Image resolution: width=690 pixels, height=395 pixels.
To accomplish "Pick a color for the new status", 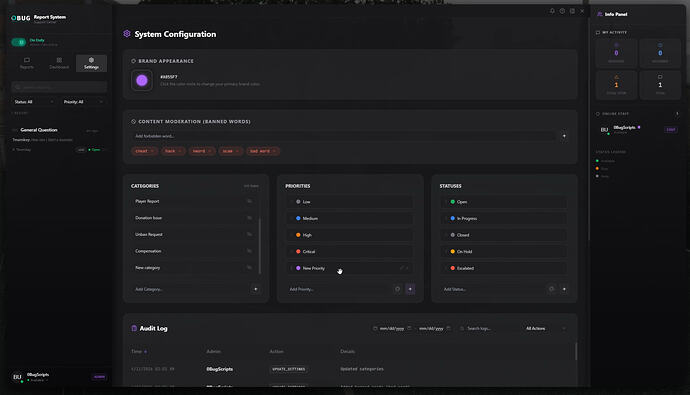I will tap(551, 289).
